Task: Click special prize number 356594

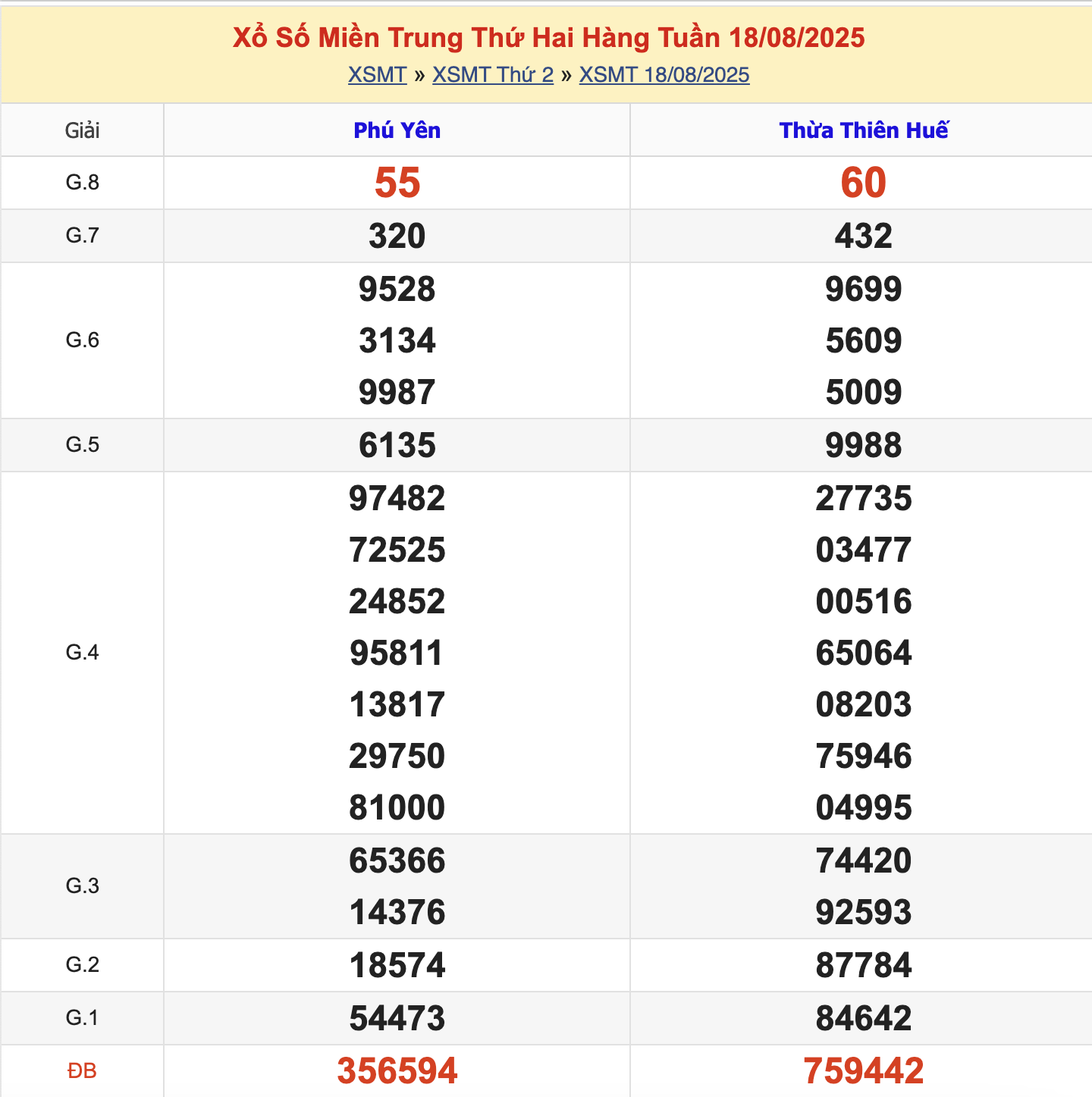Action: 397,1071
